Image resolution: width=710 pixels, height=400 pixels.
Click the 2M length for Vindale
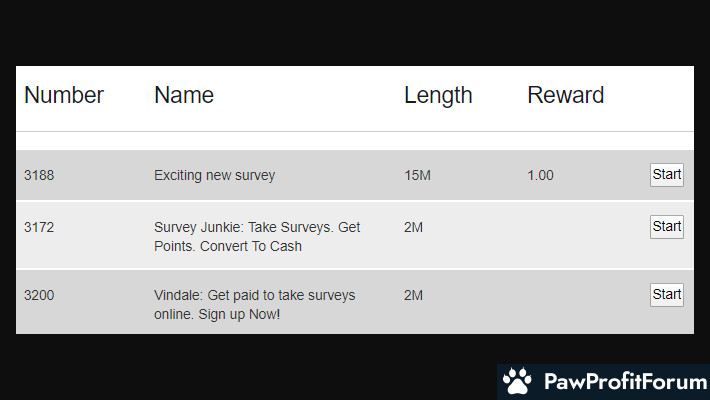coord(413,296)
